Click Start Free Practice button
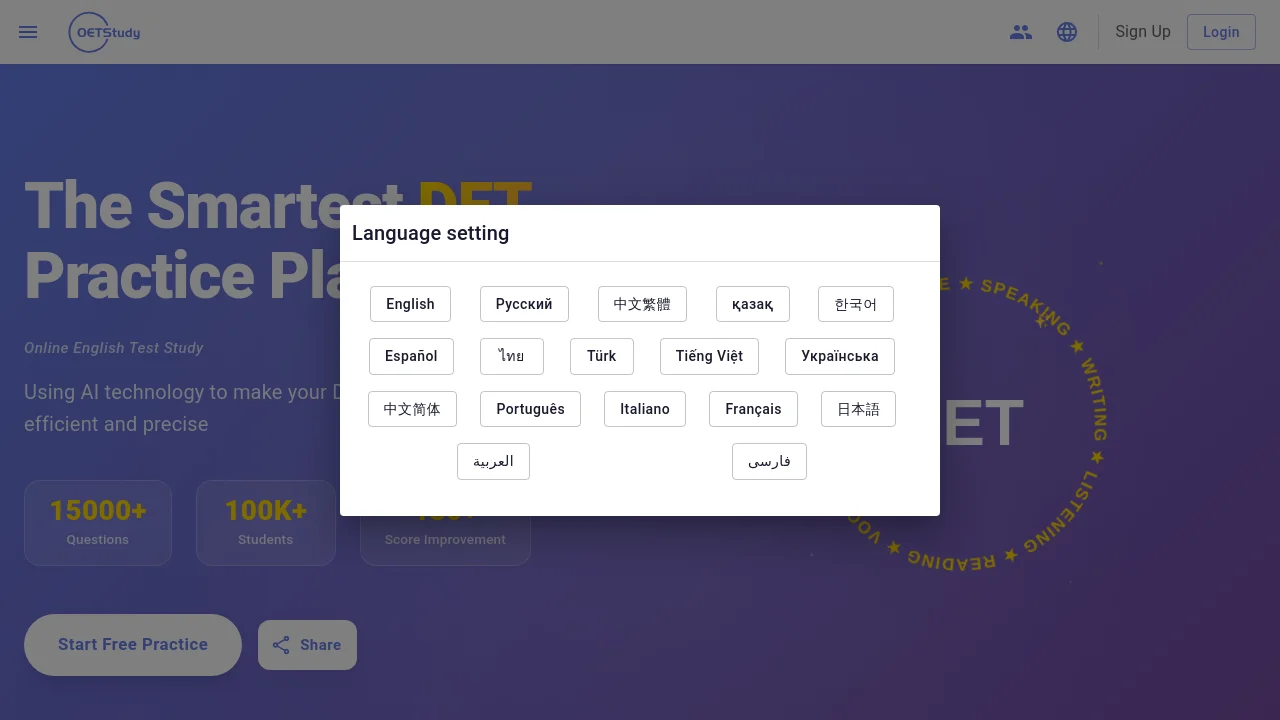The height and width of the screenshot is (720, 1280). point(133,645)
